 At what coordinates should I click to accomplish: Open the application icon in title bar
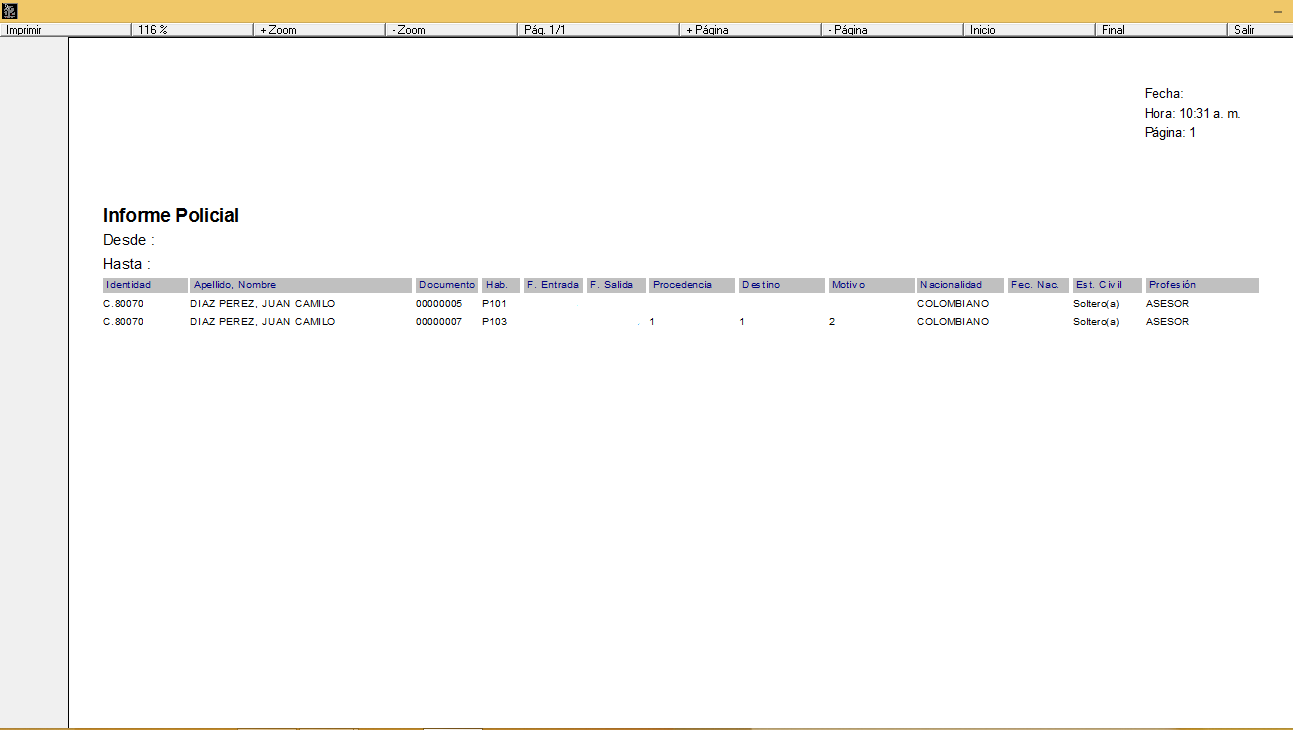click(10, 11)
